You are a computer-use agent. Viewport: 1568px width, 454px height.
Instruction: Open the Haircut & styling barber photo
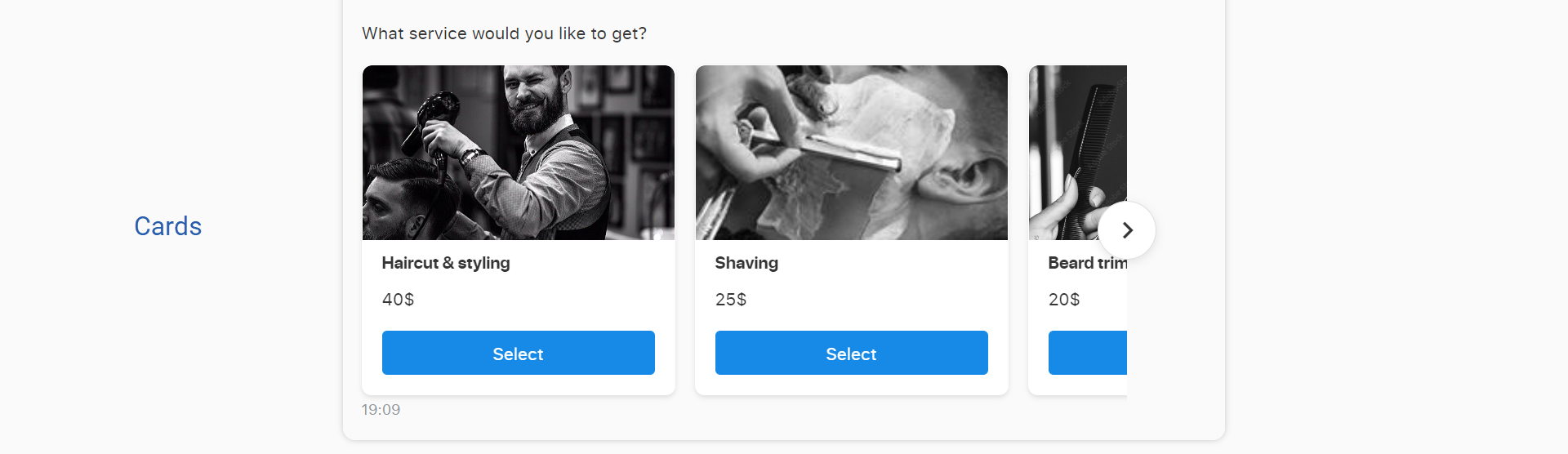(x=519, y=153)
